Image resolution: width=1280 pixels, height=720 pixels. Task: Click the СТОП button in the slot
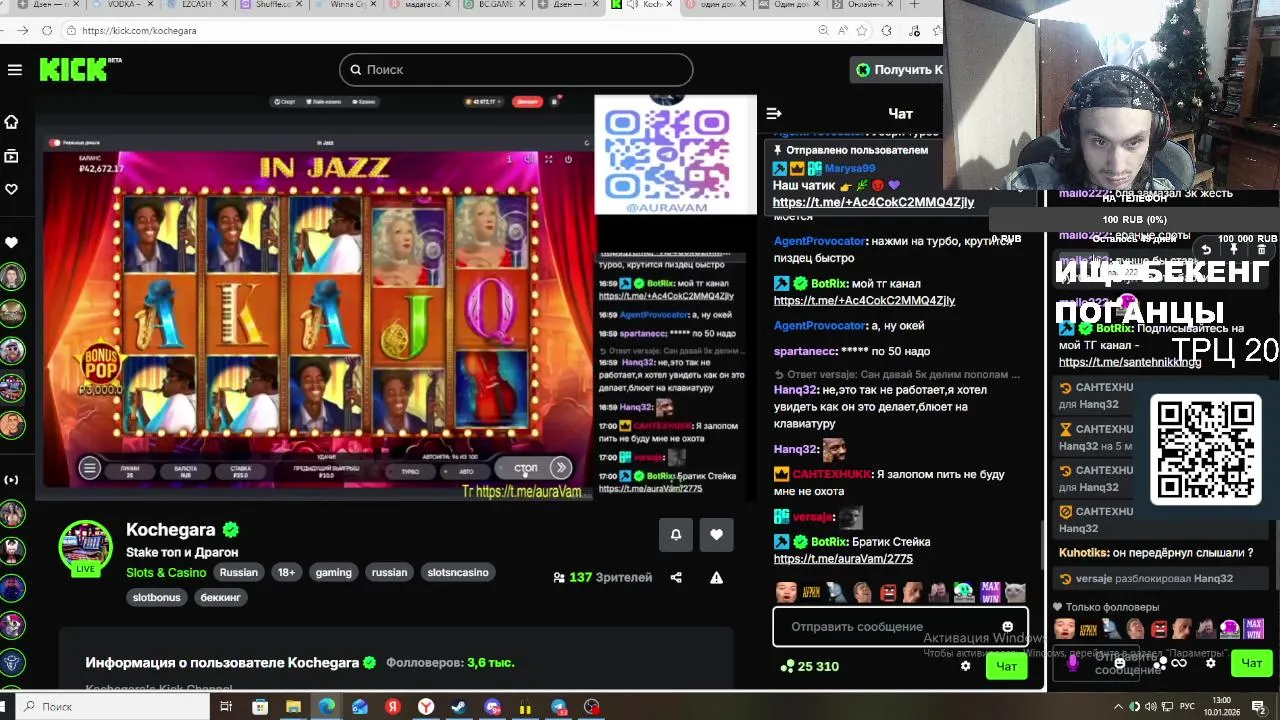[x=526, y=468]
